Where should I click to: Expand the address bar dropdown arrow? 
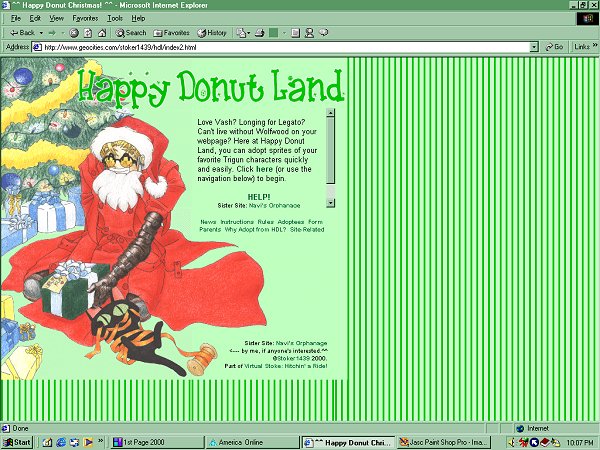tap(534, 47)
